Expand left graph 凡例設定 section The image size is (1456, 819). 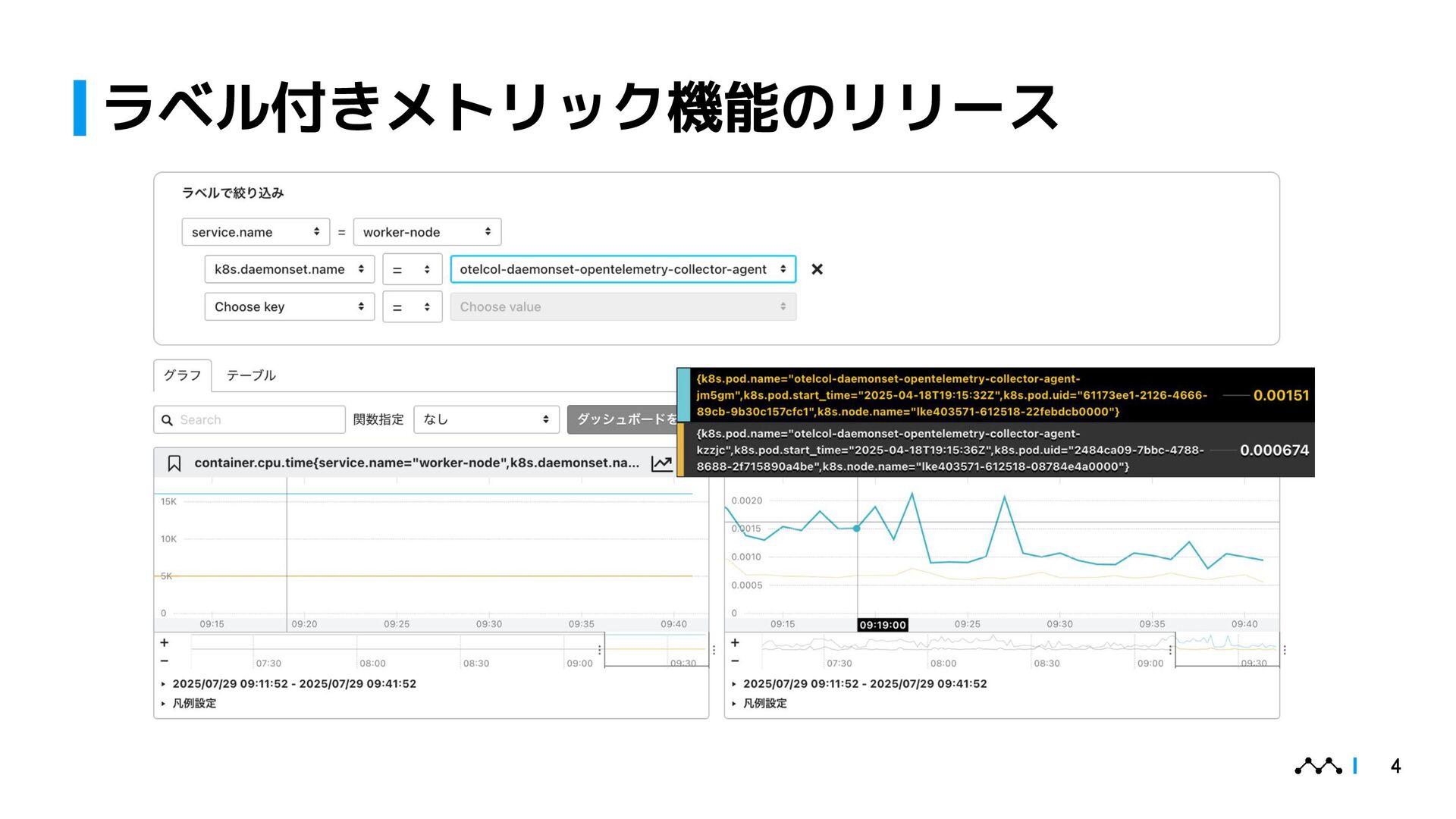(x=189, y=703)
